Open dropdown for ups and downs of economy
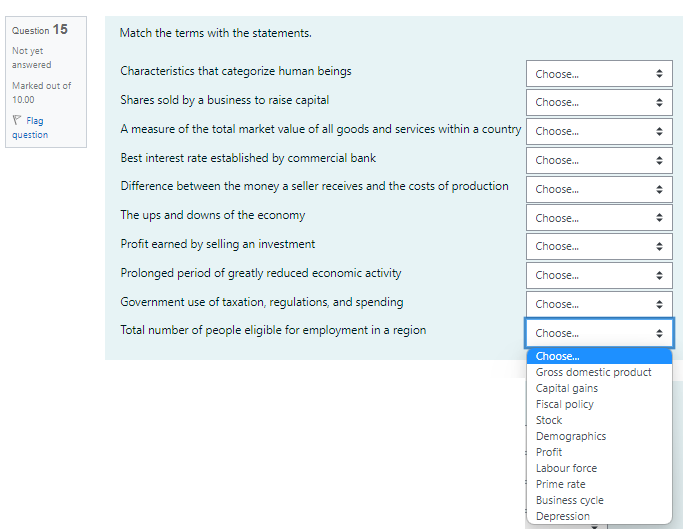 coord(599,218)
